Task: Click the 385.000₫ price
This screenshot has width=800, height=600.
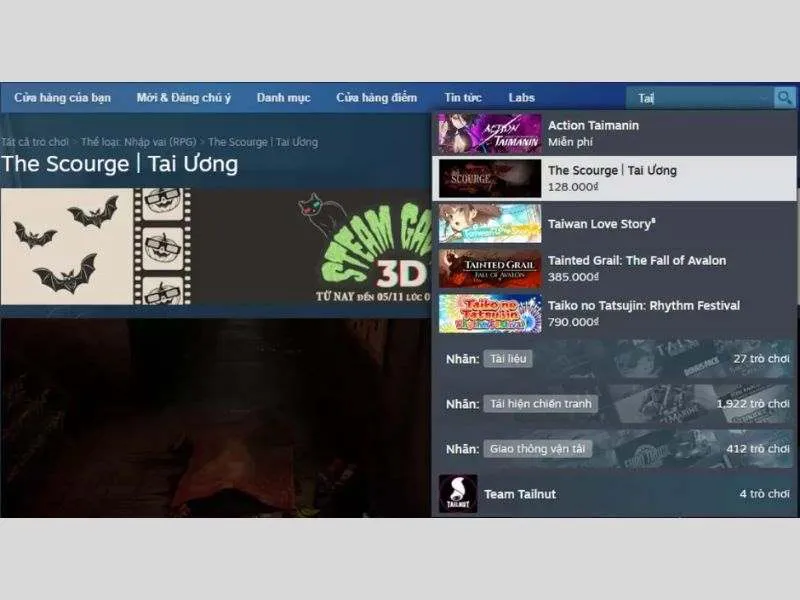Action: point(573,277)
